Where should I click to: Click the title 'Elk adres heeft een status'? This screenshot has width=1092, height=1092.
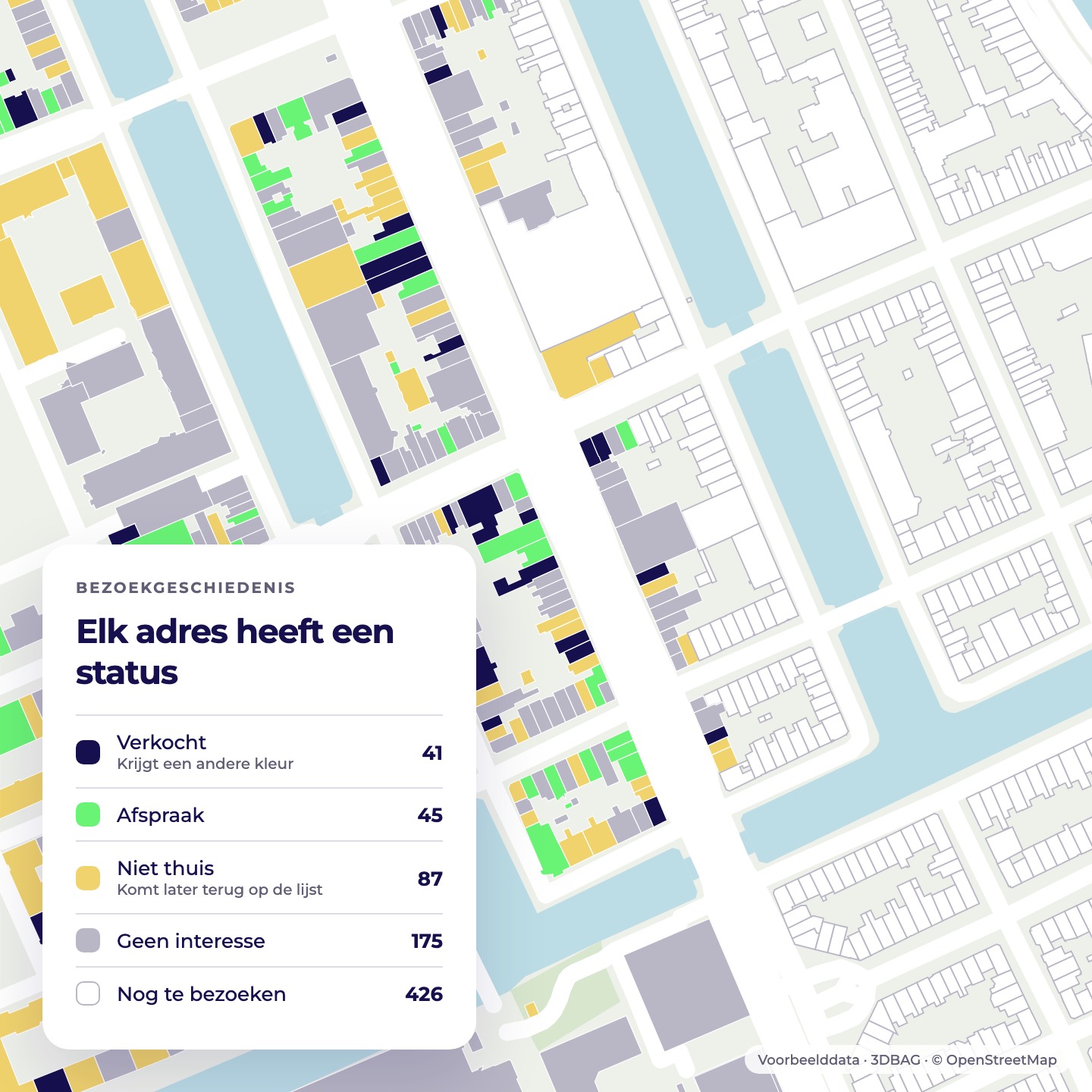[235, 652]
